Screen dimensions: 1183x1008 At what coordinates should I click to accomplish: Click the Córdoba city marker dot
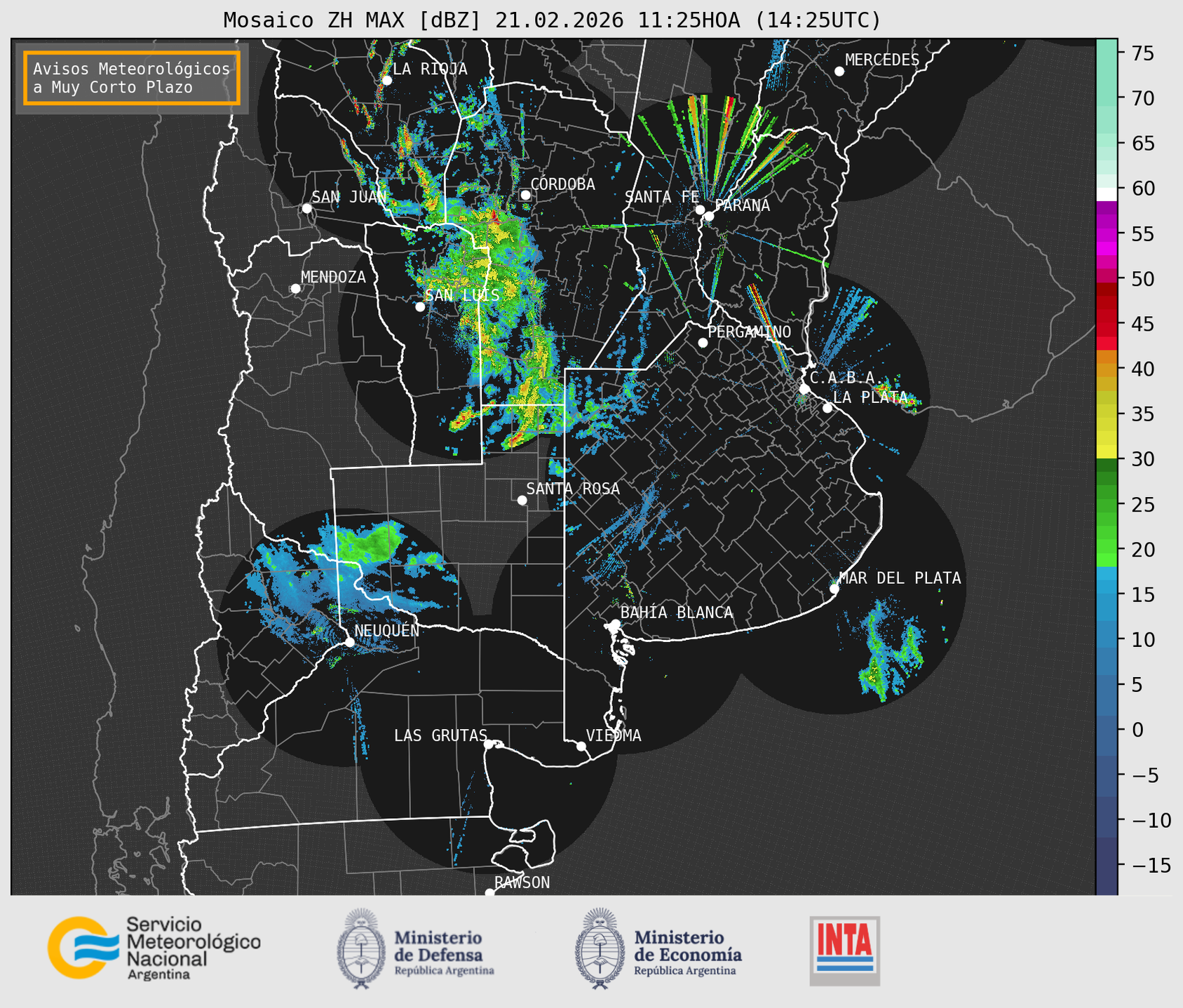(x=525, y=195)
